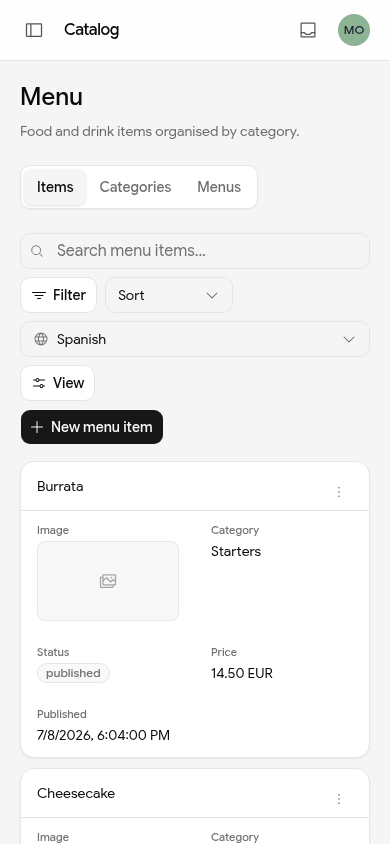This screenshot has height=844, width=390.
Task: Open the MO user avatar menu
Action: (354, 30)
